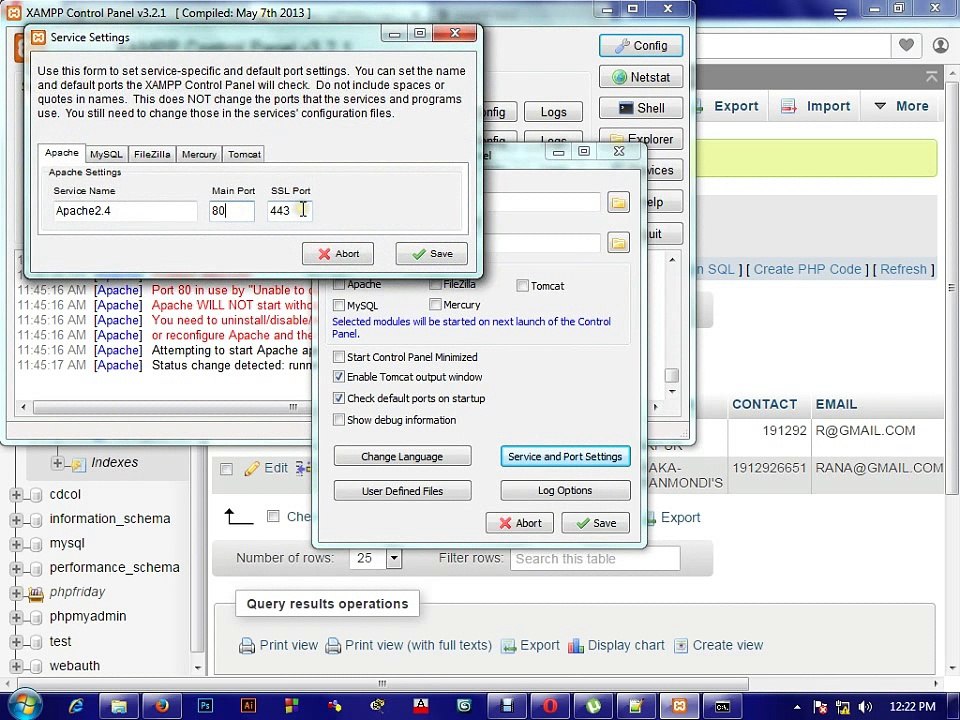The image size is (960, 720).
Task: Enable Start Control Panel Minimized
Action: coord(339,356)
